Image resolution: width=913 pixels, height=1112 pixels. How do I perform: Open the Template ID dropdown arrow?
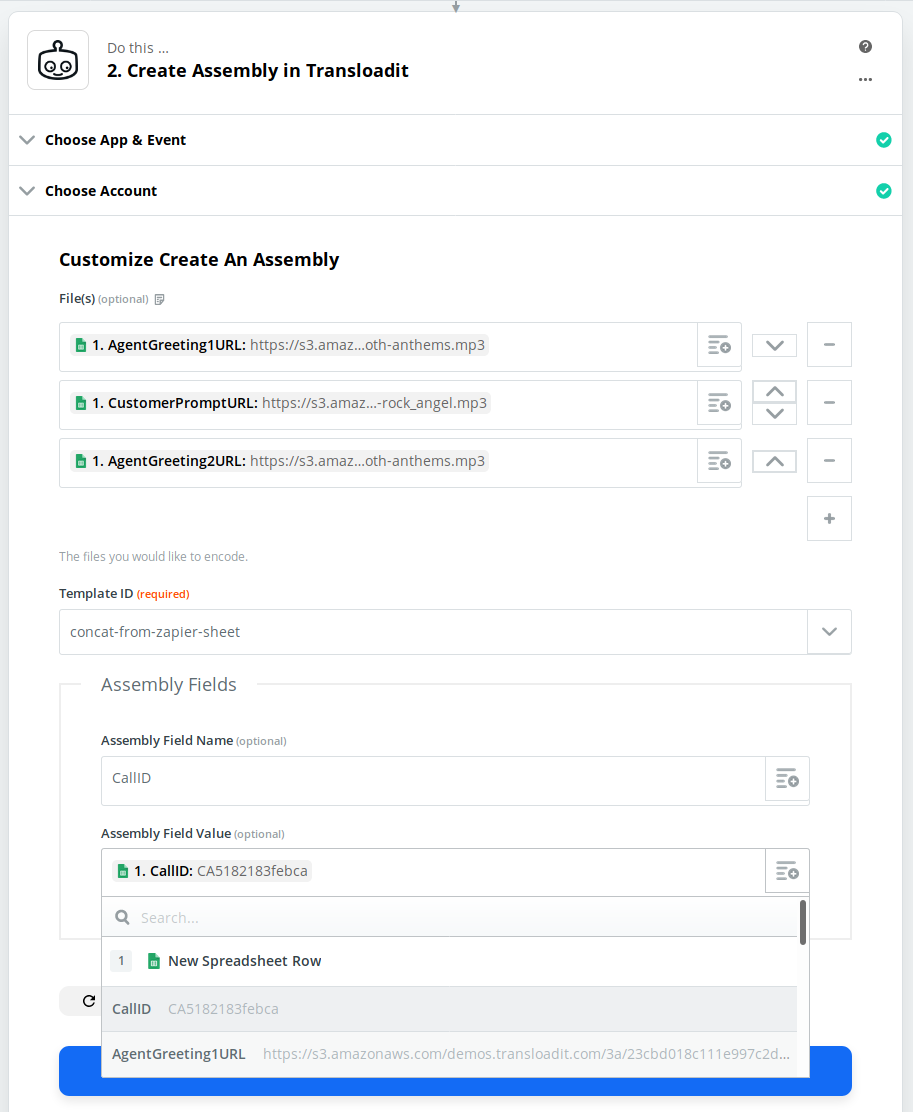829,632
